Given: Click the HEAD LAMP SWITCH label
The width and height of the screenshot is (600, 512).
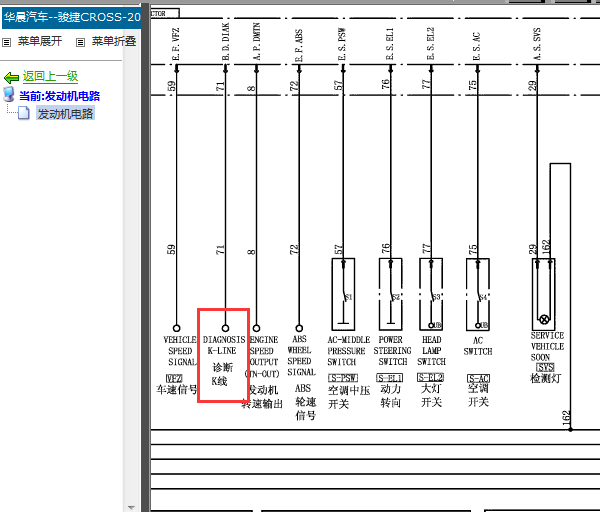Looking at the screenshot, I should [432, 351].
